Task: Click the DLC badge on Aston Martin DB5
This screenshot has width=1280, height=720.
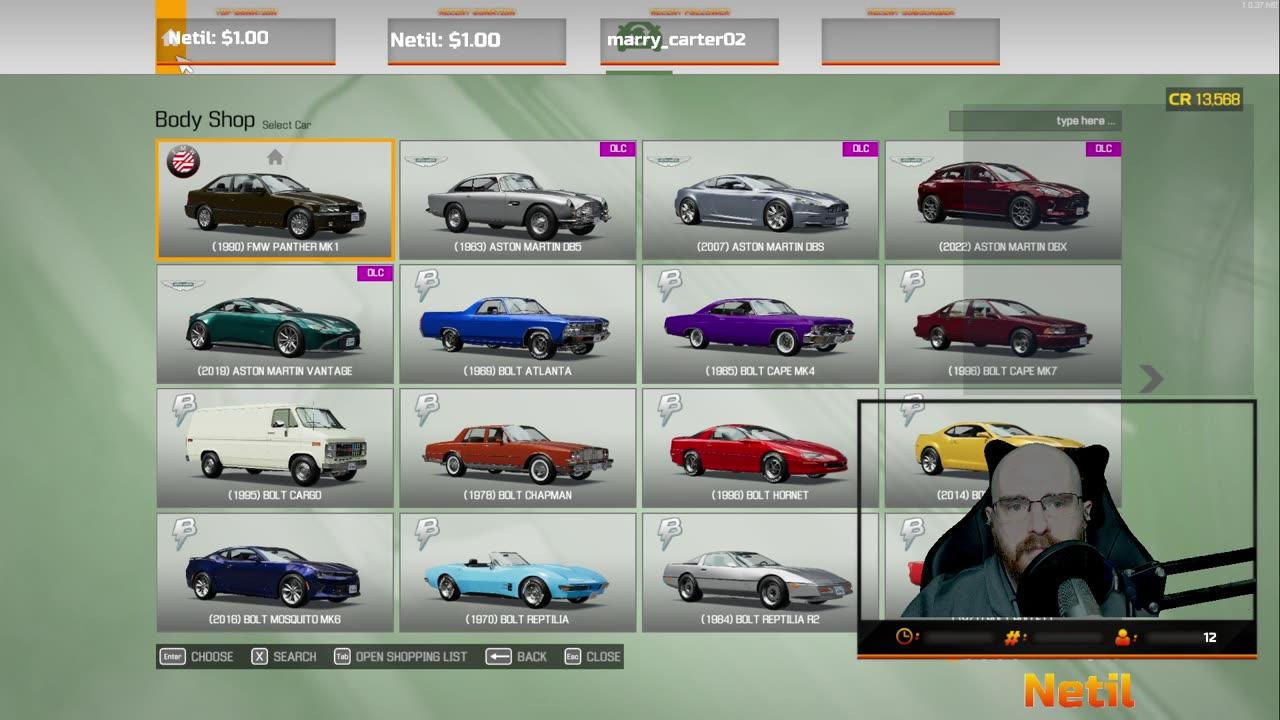Action: 618,149
